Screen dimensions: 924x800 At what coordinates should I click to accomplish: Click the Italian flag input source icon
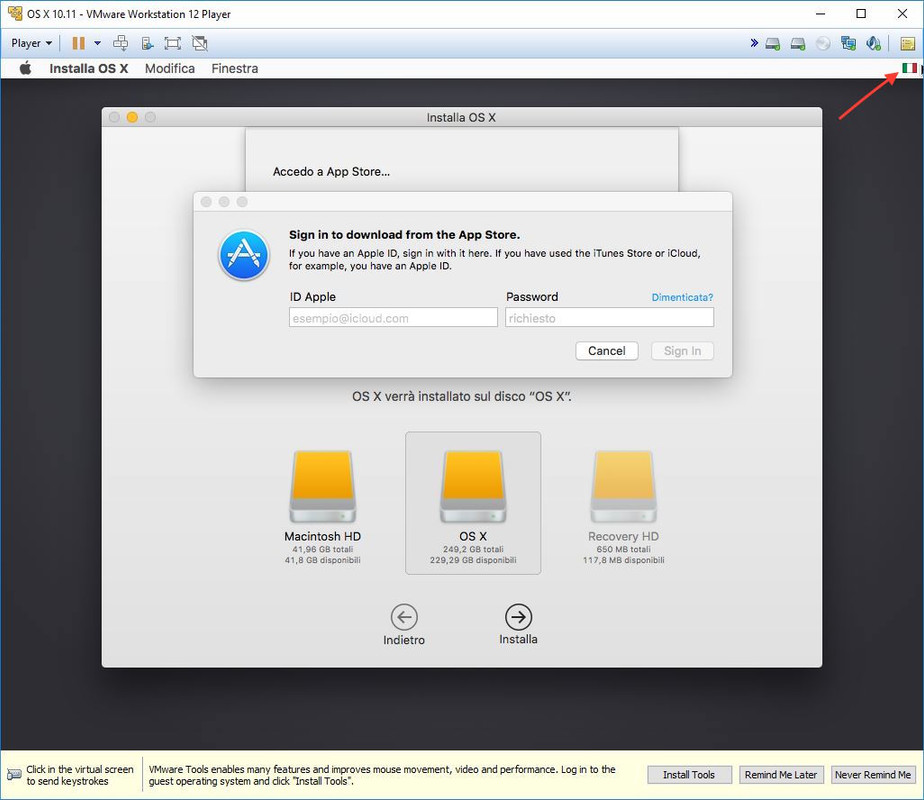coord(909,68)
